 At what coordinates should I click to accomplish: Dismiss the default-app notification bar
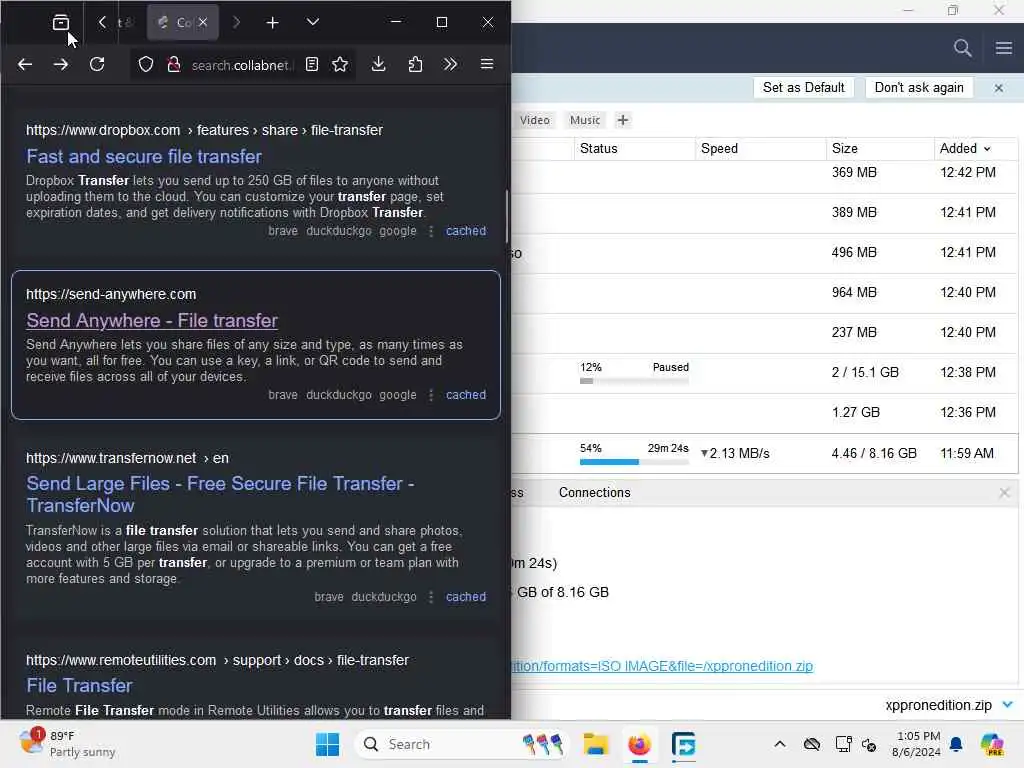coord(999,88)
